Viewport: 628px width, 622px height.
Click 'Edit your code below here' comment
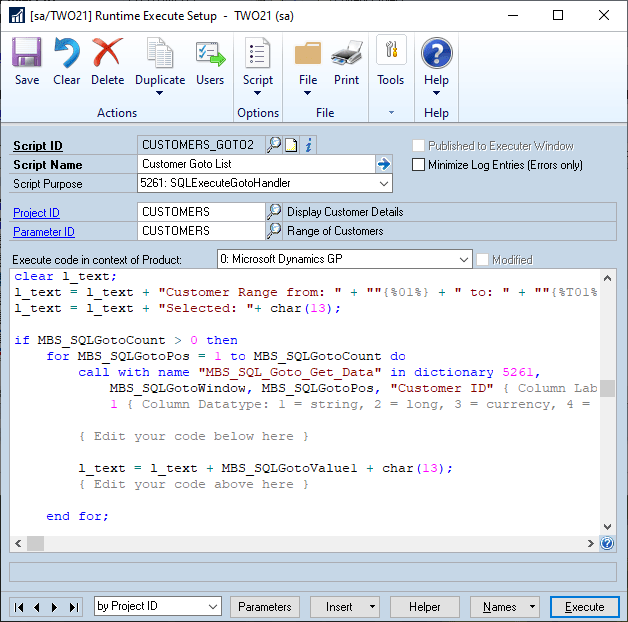(x=194, y=436)
